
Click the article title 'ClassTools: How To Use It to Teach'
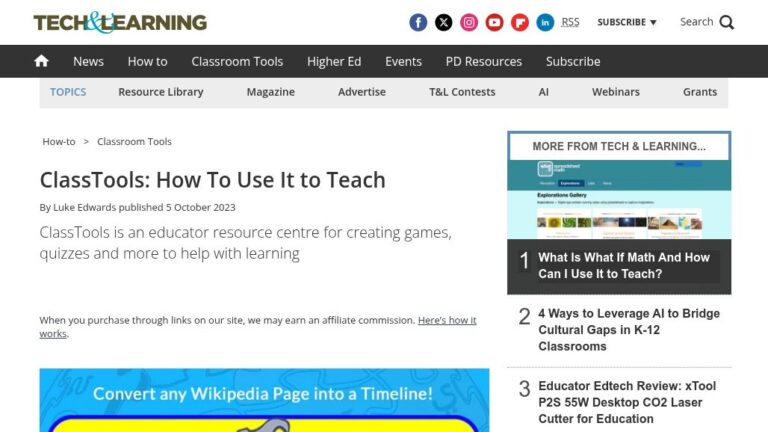[213, 180]
